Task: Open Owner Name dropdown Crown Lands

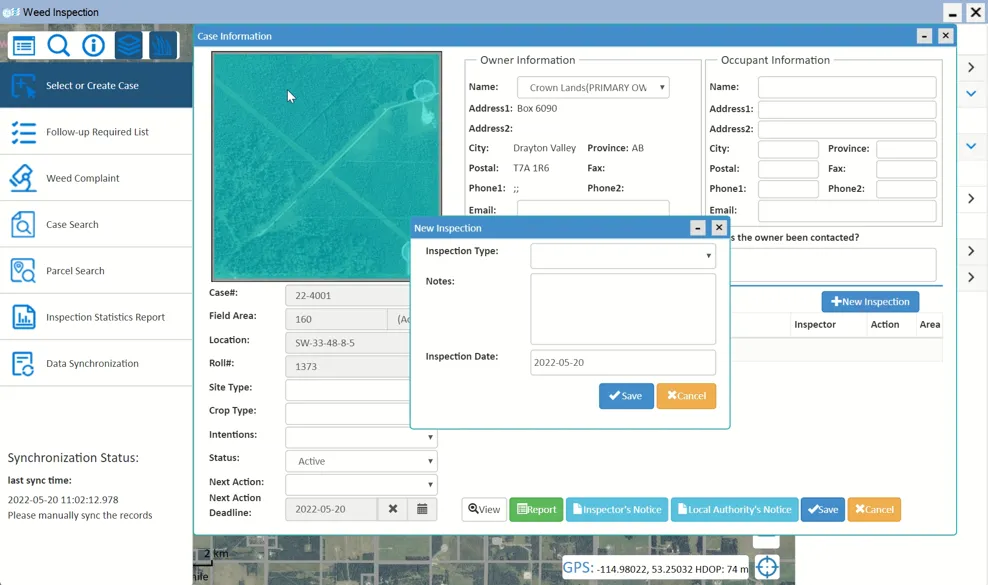Action: [x=593, y=88]
